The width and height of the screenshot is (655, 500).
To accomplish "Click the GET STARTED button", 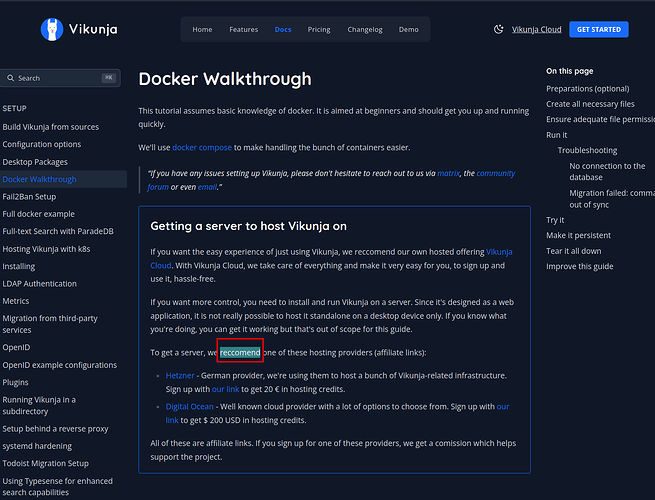I will pos(598,30).
